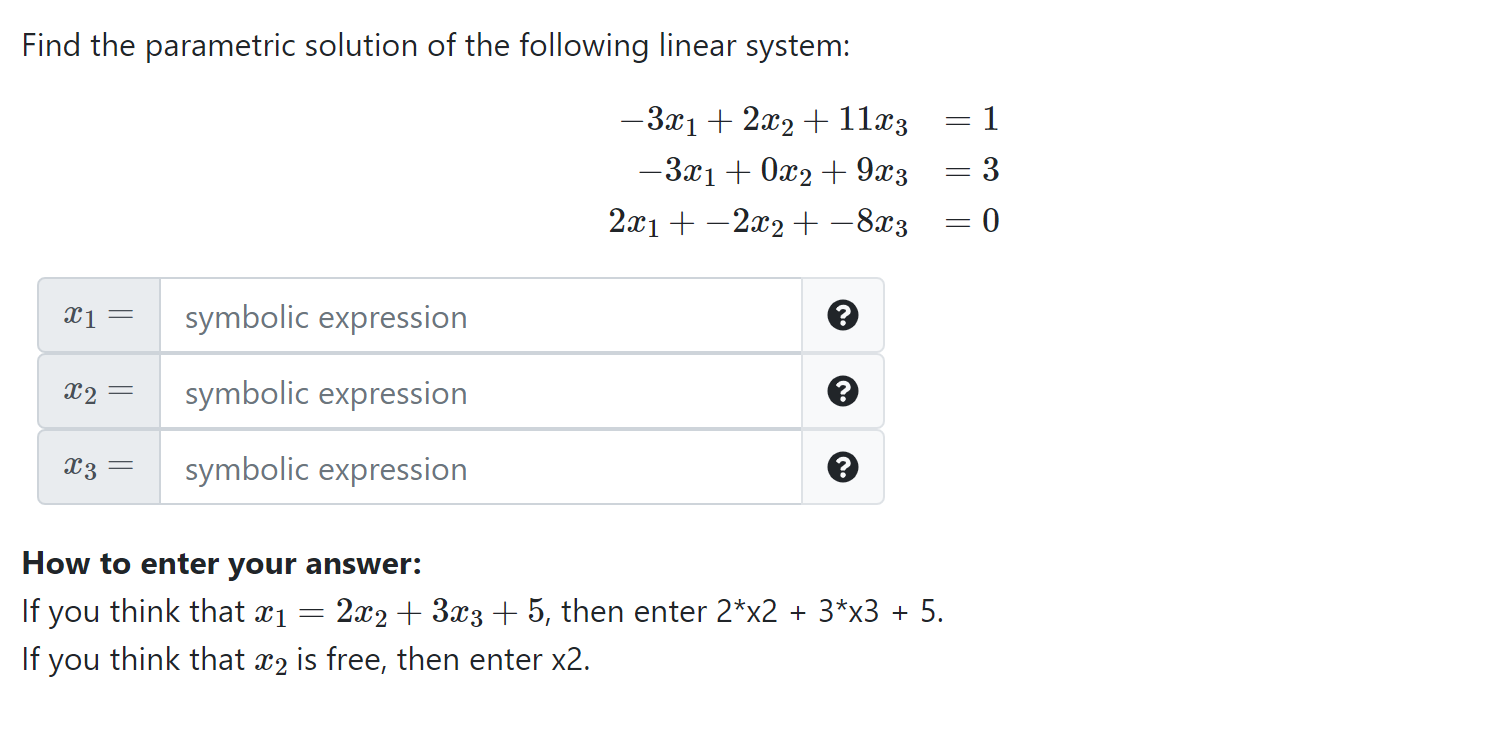Screen dimensions: 1506x743
Task: Click inside the x2 symbolic expression field
Action: point(480,391)
